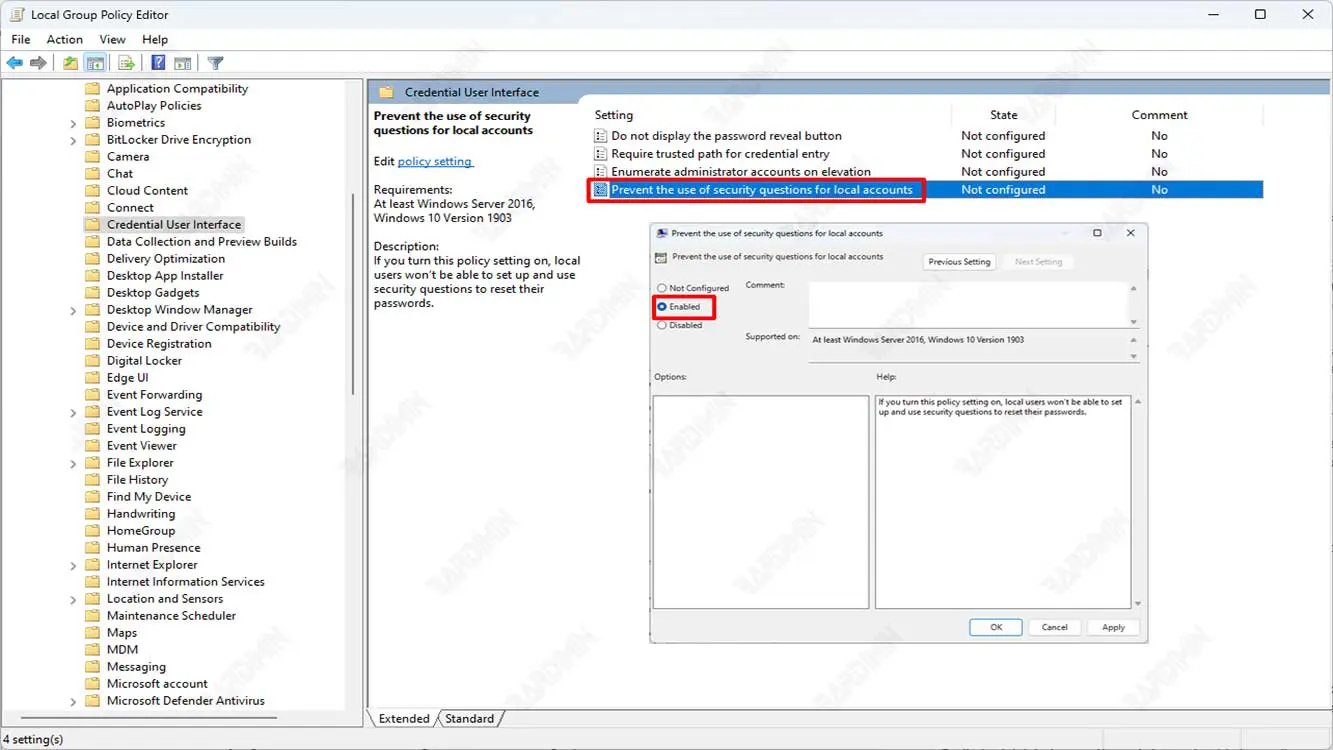This screenshot has width=1333, height=750.
Task: Select 'Enumerate administrator accounts on elevation' row text
Action: pyautogui.click(x=741, y=172)
